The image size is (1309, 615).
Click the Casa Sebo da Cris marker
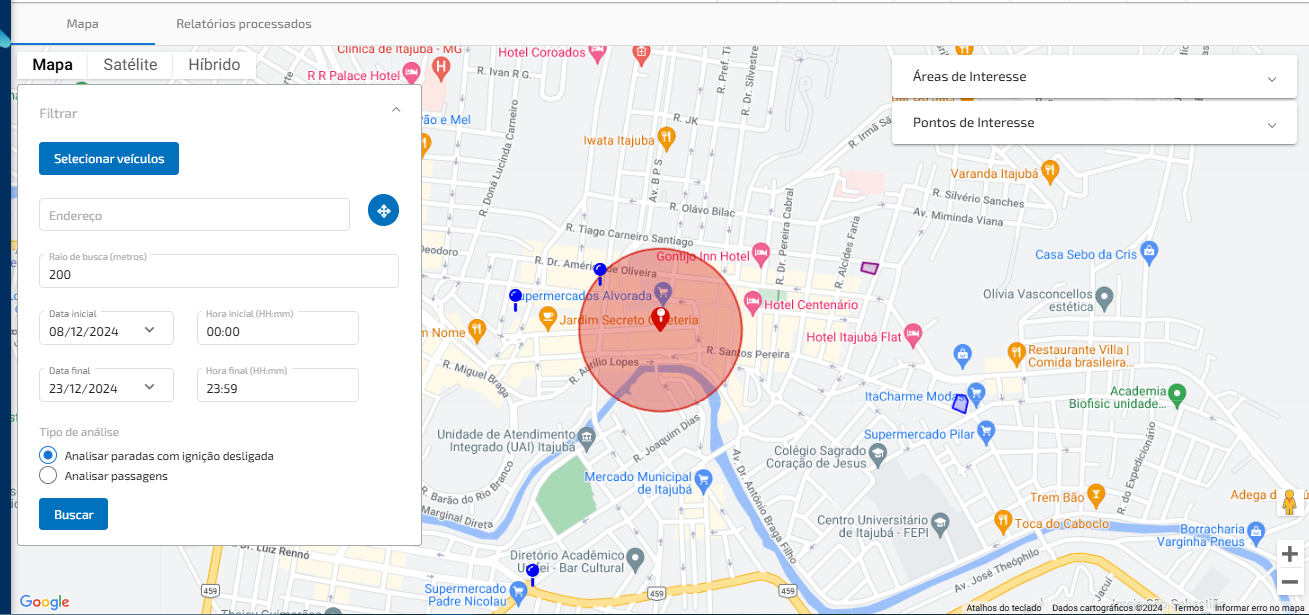1149,249
